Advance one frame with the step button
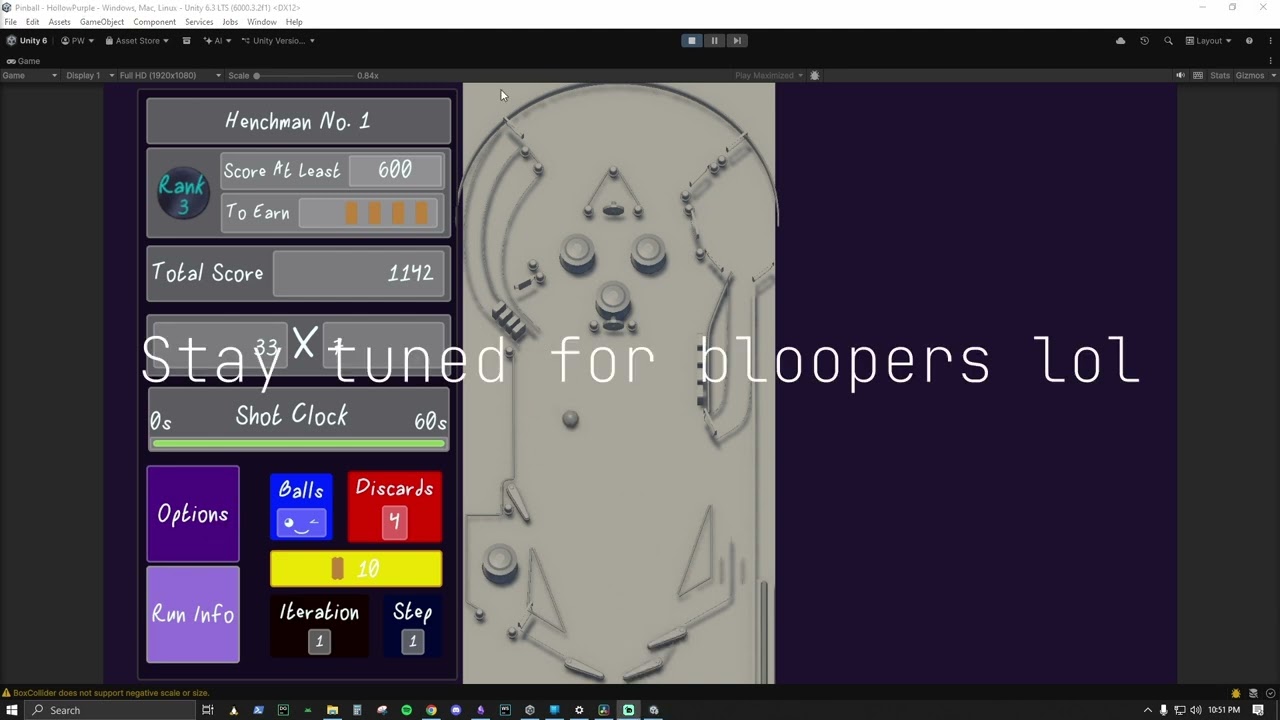The image size is (1280, 720). [x=737, y=41]
